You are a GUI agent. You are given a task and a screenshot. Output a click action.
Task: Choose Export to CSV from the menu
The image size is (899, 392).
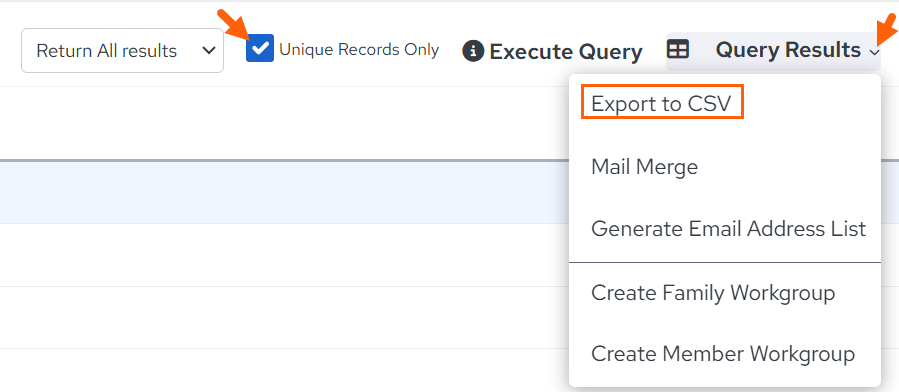(662, 104)
